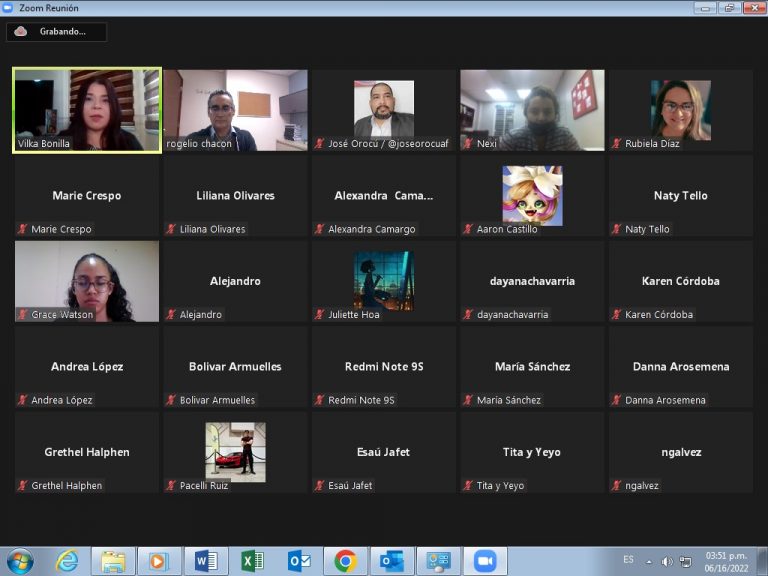Click the large Danna Arosemena name
This screenshot has width=768, height=576.
(681, 367)
